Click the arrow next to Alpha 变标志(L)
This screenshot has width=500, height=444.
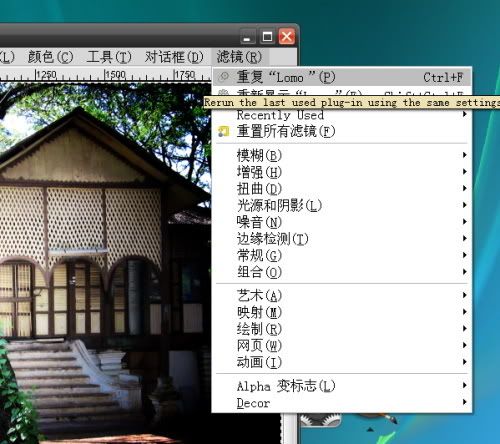(x=465, y=386)
